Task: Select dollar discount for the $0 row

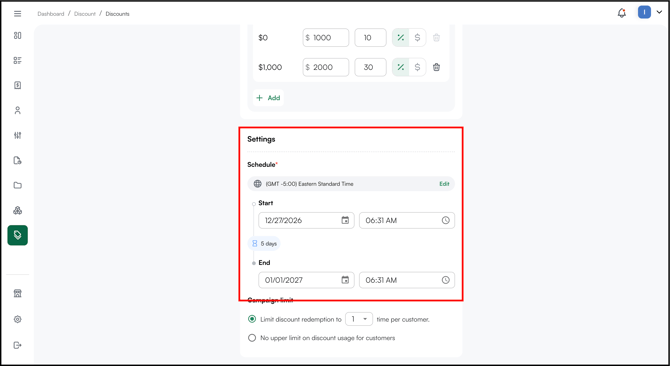Action: click(417, 38)
